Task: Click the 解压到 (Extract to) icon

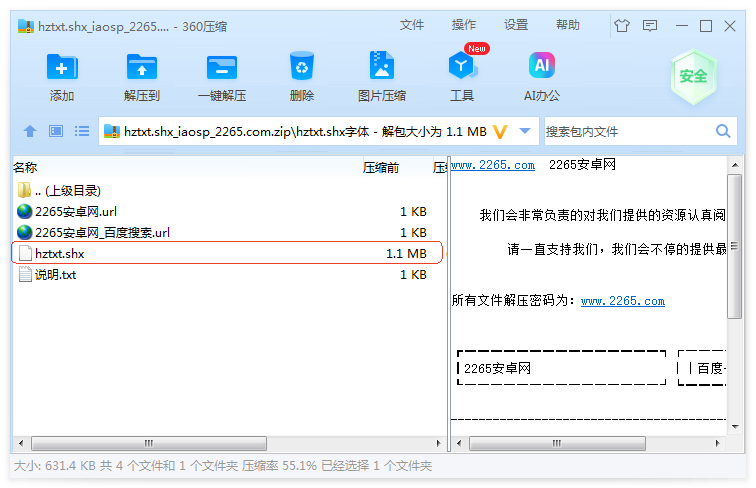Action: [142, 67]
